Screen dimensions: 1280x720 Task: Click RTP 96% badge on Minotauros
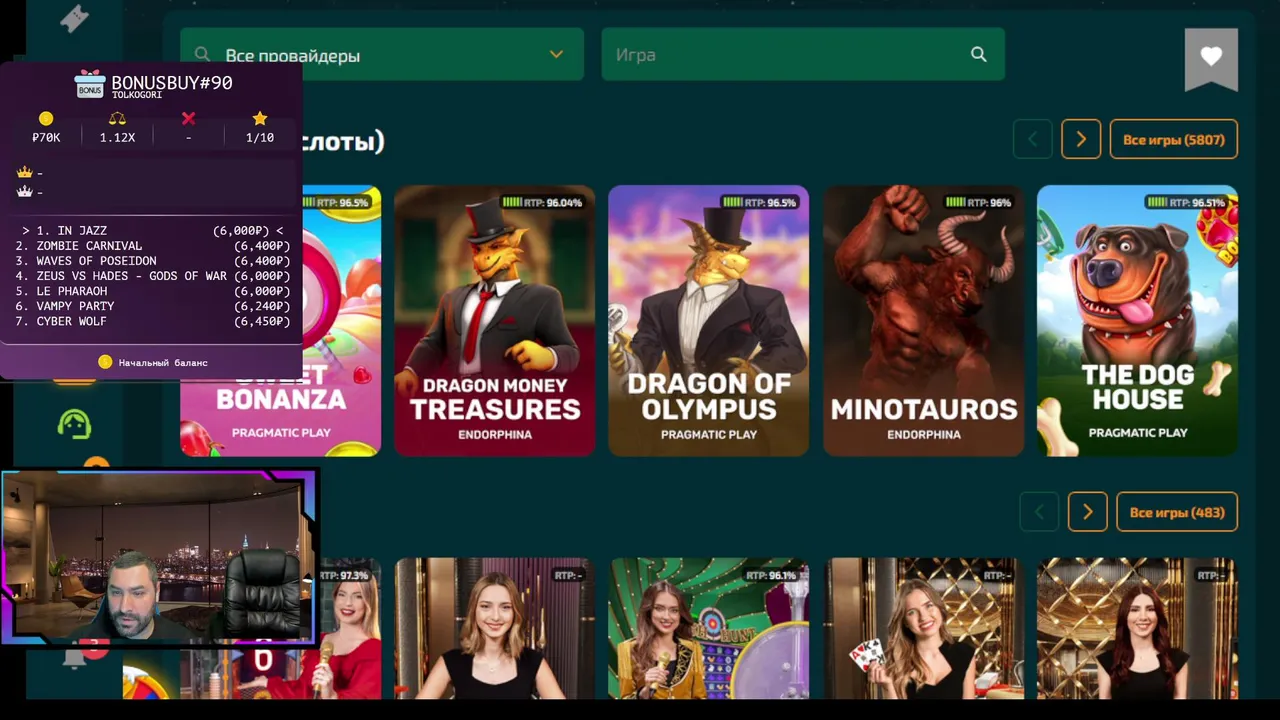pos(979,202)
